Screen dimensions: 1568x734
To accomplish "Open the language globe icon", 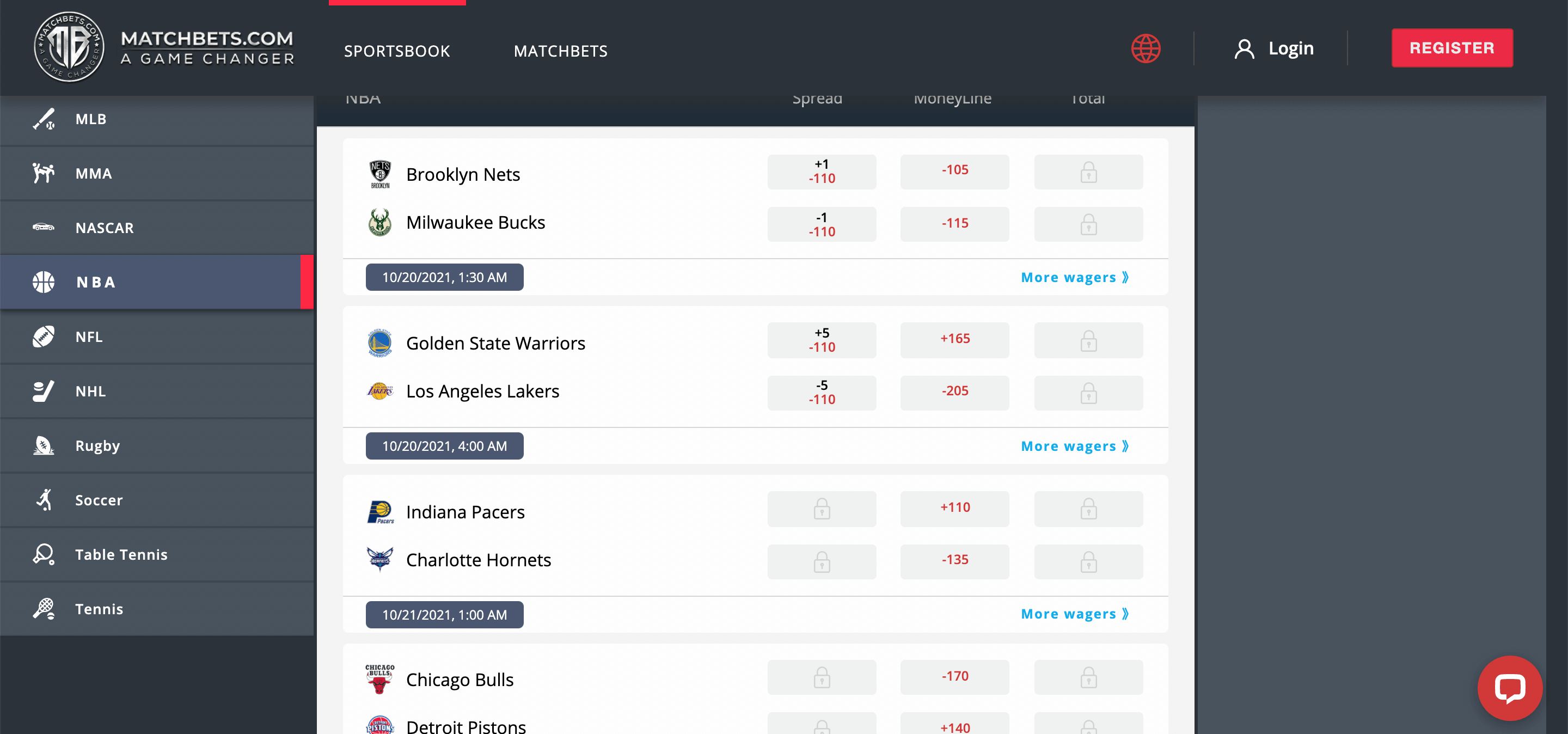I will 1147,47.
